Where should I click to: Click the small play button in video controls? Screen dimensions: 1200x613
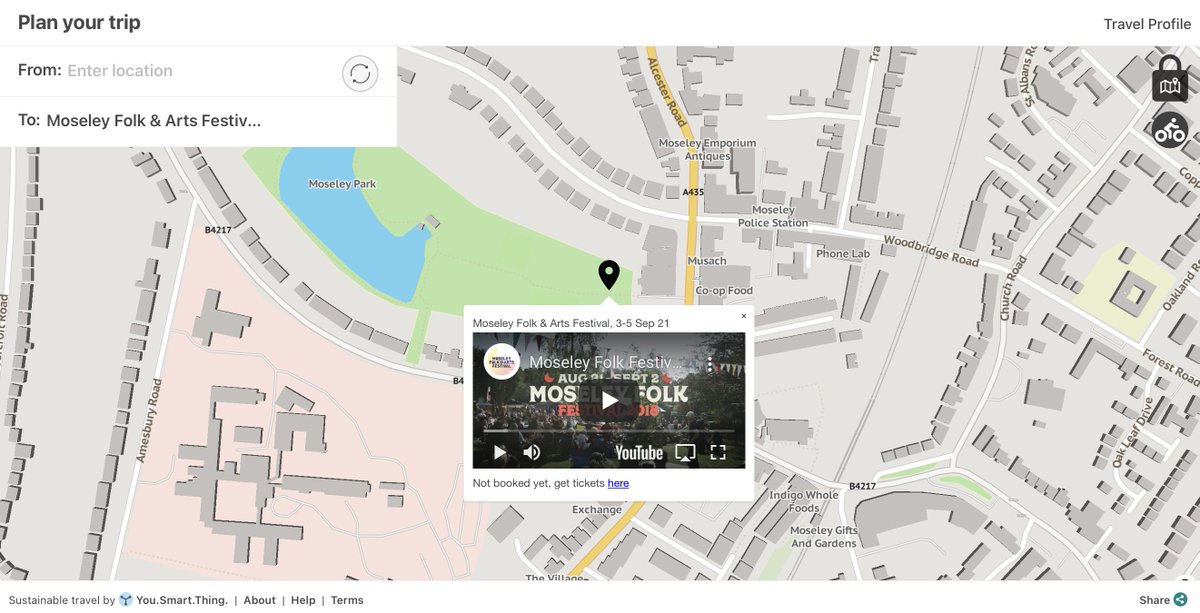[500, 453]
